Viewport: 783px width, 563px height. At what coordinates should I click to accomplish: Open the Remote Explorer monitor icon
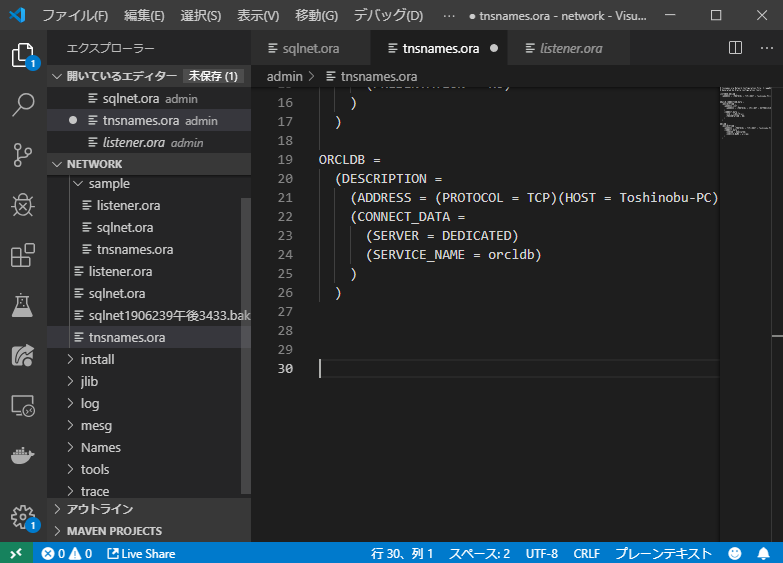[x=23, y=405]
